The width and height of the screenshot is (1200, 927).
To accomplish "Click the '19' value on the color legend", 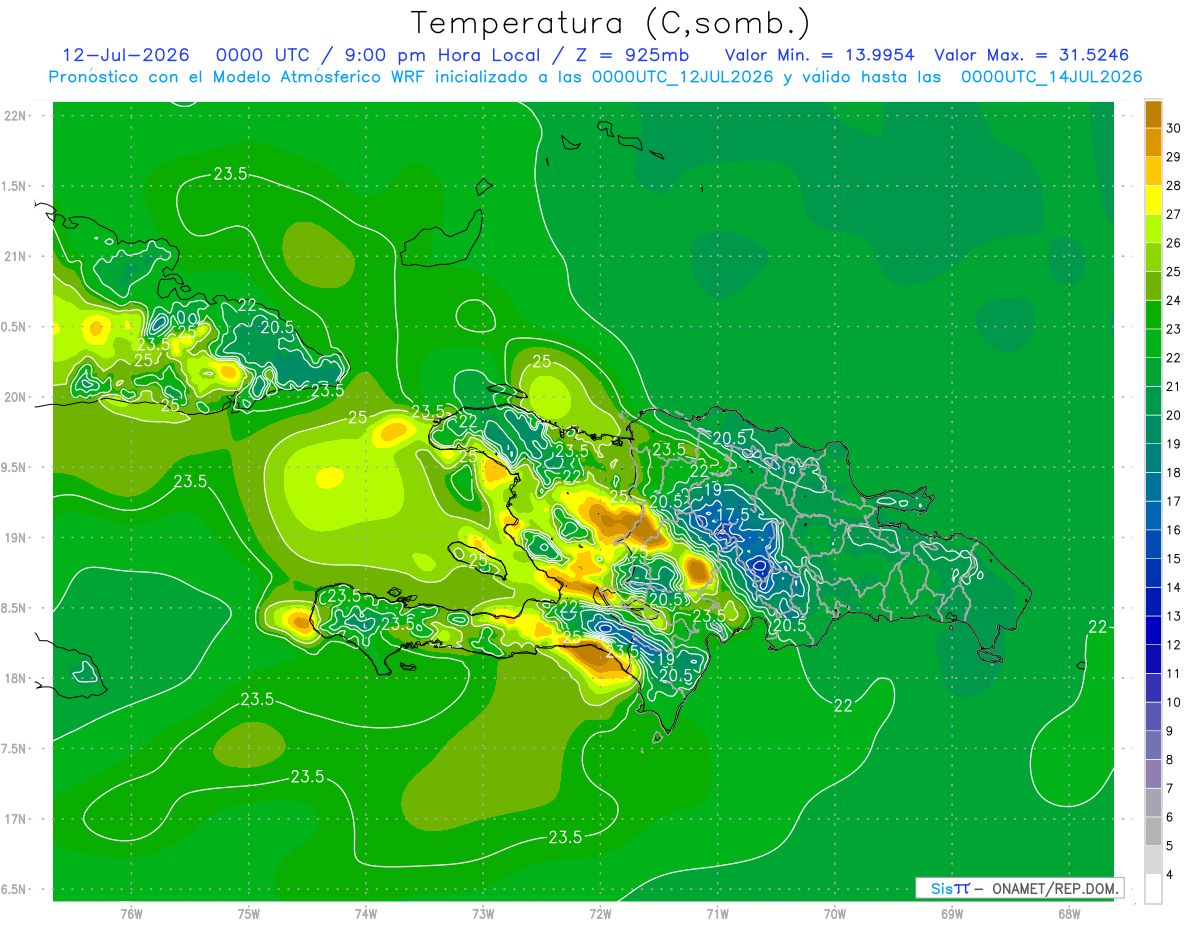I will tap(1173, 444).
